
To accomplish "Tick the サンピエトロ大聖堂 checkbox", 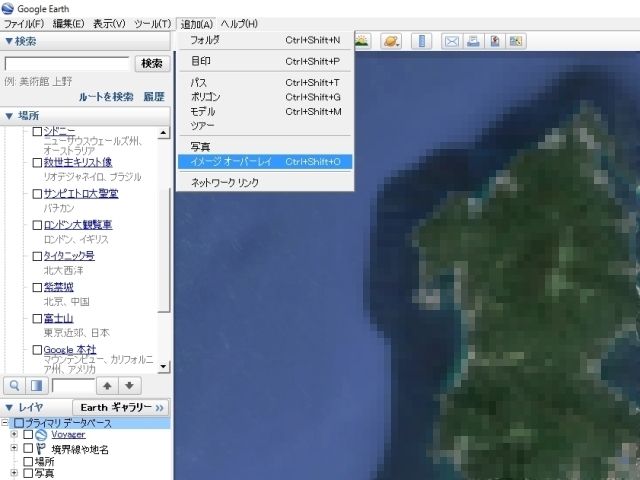I will [x=37, y=193].
